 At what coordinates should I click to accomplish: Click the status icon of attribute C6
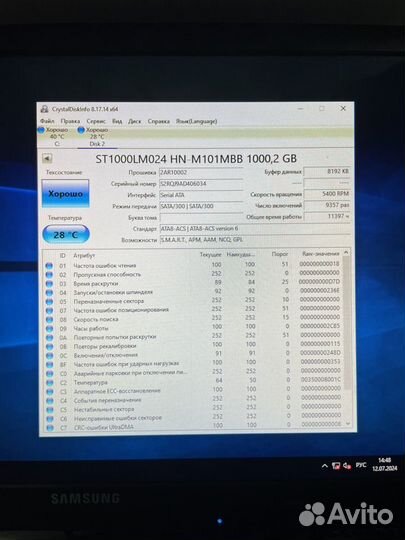pos(50,419)
